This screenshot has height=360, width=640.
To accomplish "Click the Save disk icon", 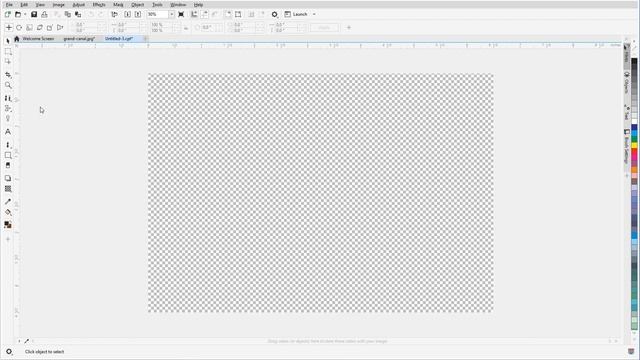I will (x=34, y=14).
